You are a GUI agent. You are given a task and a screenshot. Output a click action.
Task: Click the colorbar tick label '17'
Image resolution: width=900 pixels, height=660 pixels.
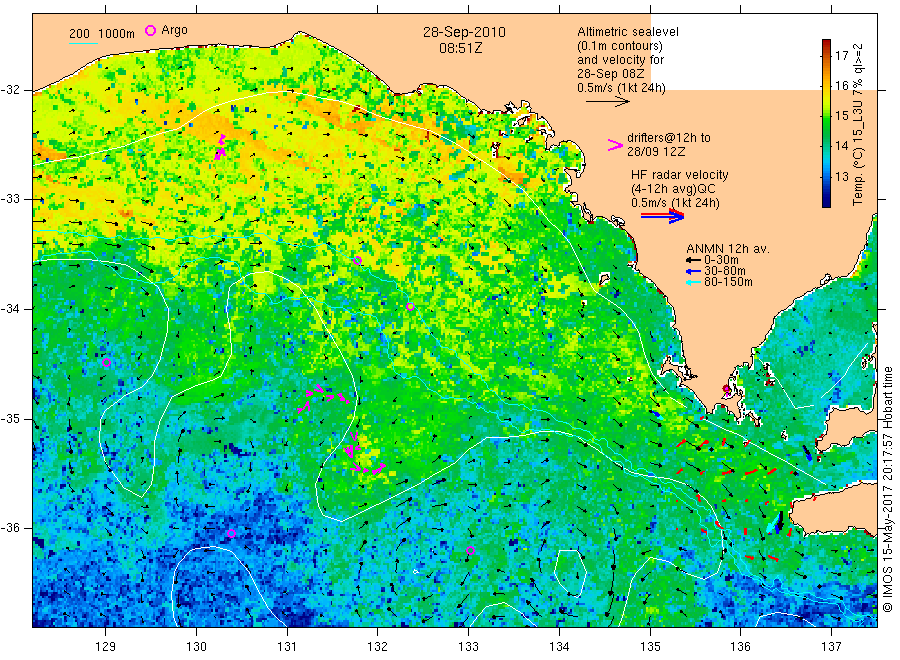pyautogui.click(x=841, y=56)
